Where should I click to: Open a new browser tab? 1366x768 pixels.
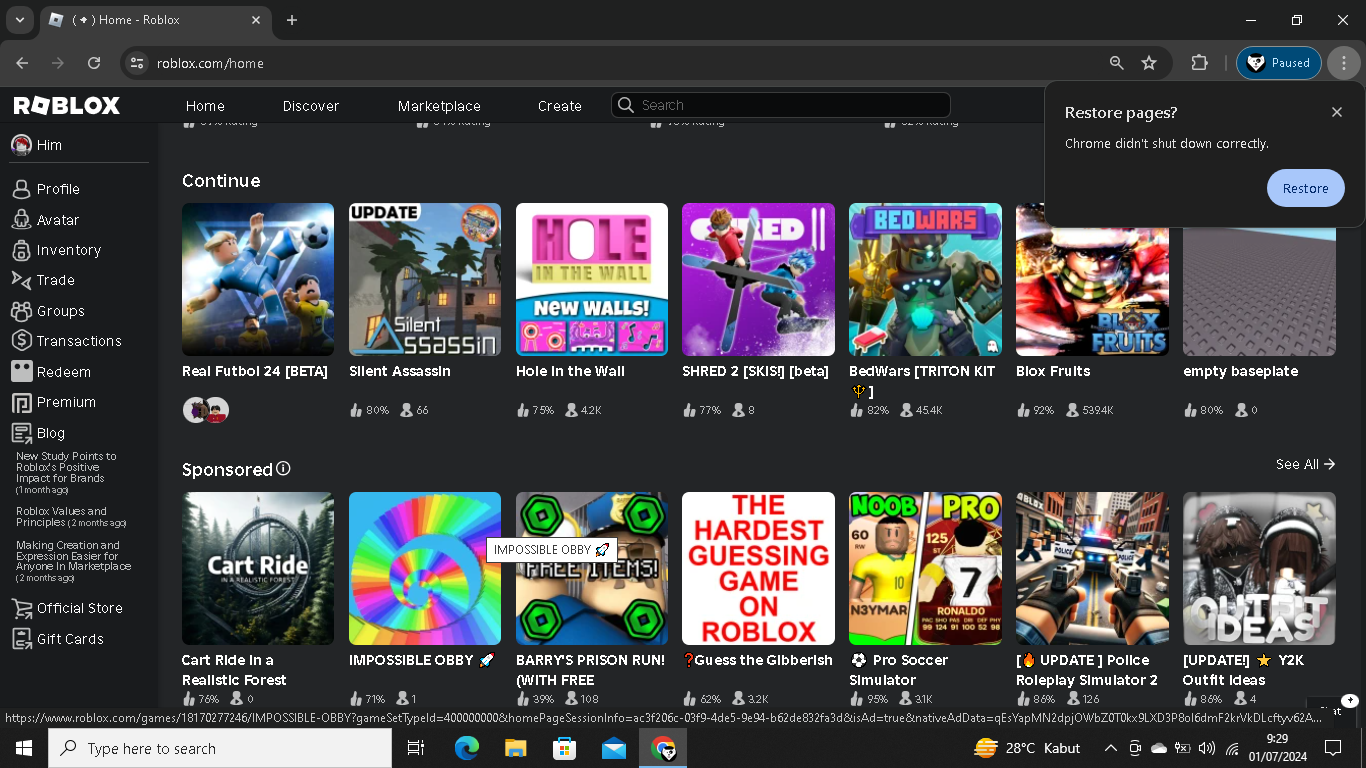coord(292,20)
